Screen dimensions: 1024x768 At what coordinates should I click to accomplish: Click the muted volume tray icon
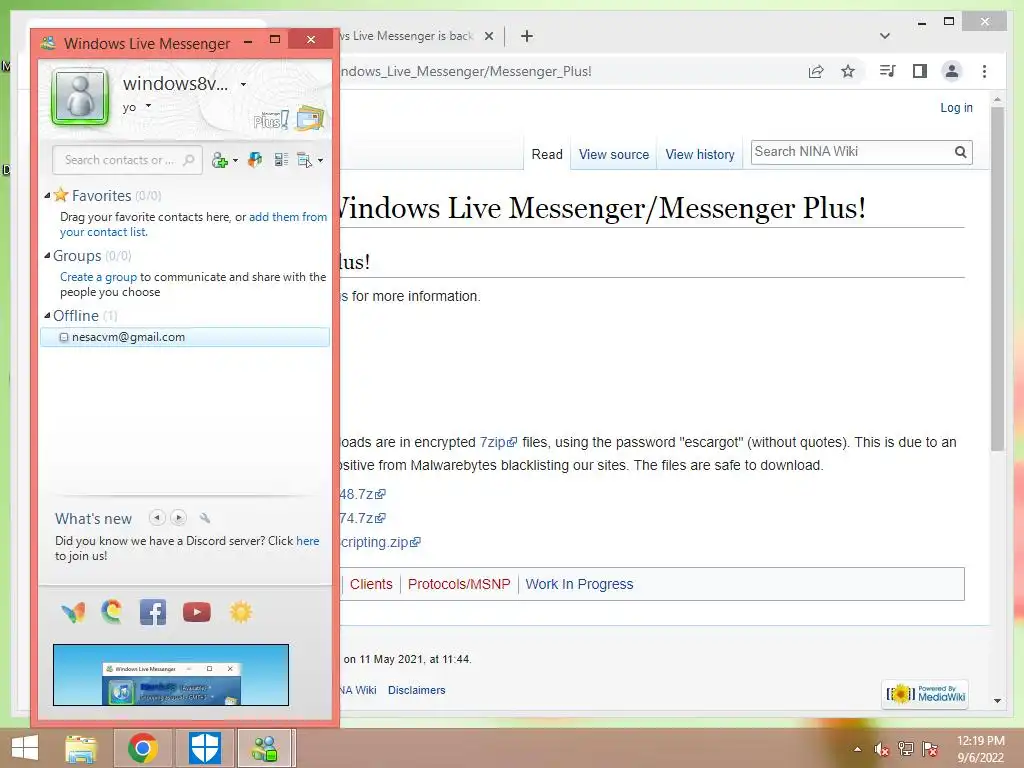pos(882,749)
